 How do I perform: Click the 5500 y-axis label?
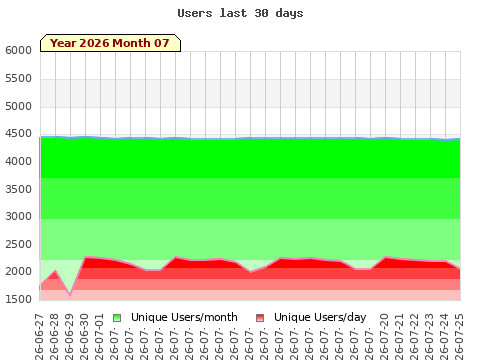pyautogui.click(x=18, y=79)
